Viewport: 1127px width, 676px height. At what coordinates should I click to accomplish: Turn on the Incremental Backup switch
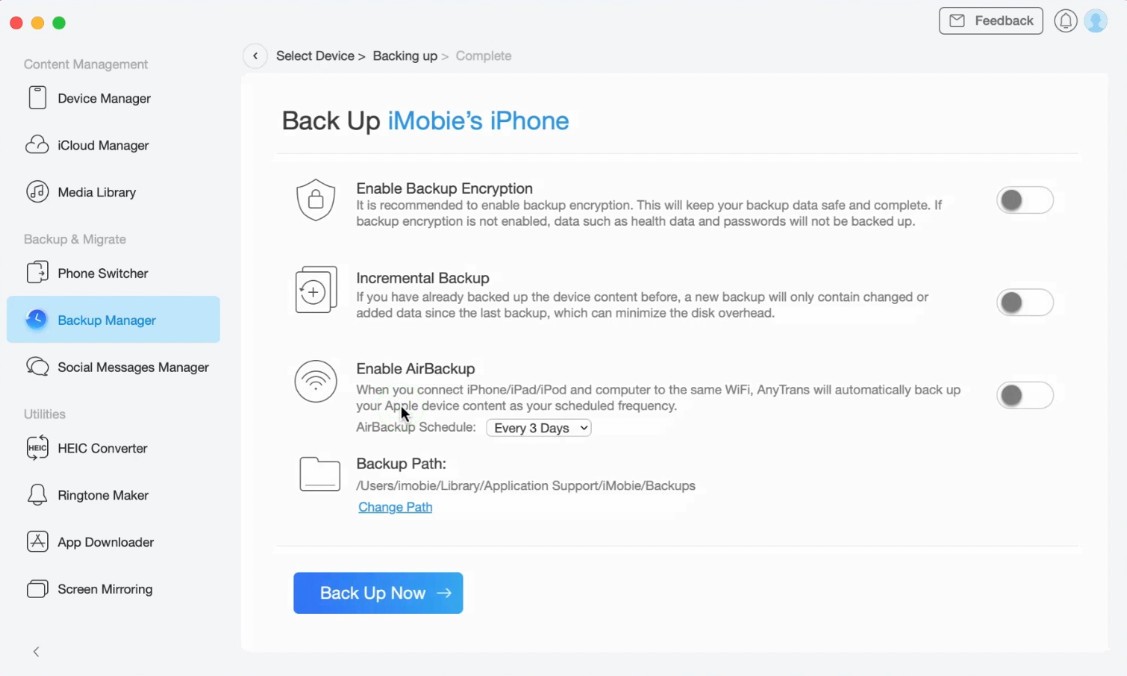click(1025, 302)
